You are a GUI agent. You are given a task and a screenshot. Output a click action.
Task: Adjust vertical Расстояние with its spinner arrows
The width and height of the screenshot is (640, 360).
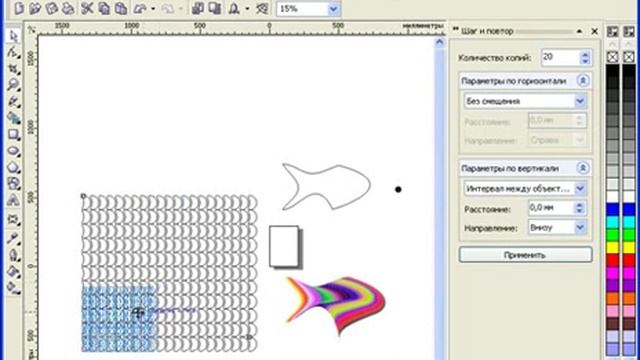point(580,208)
